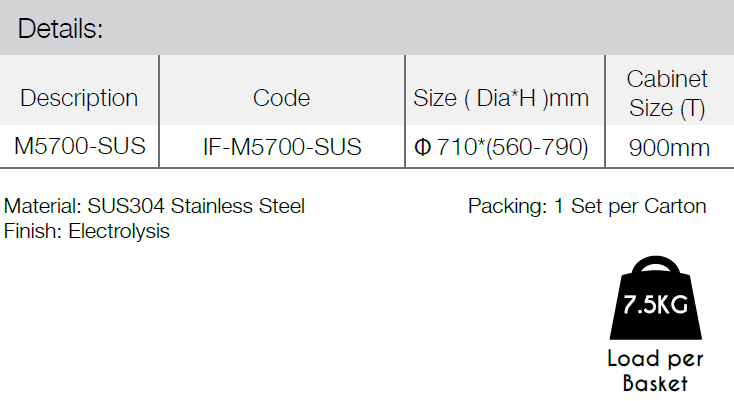Click the handle of the weight icon
The image size is (734, 401).
coord(655,265)
